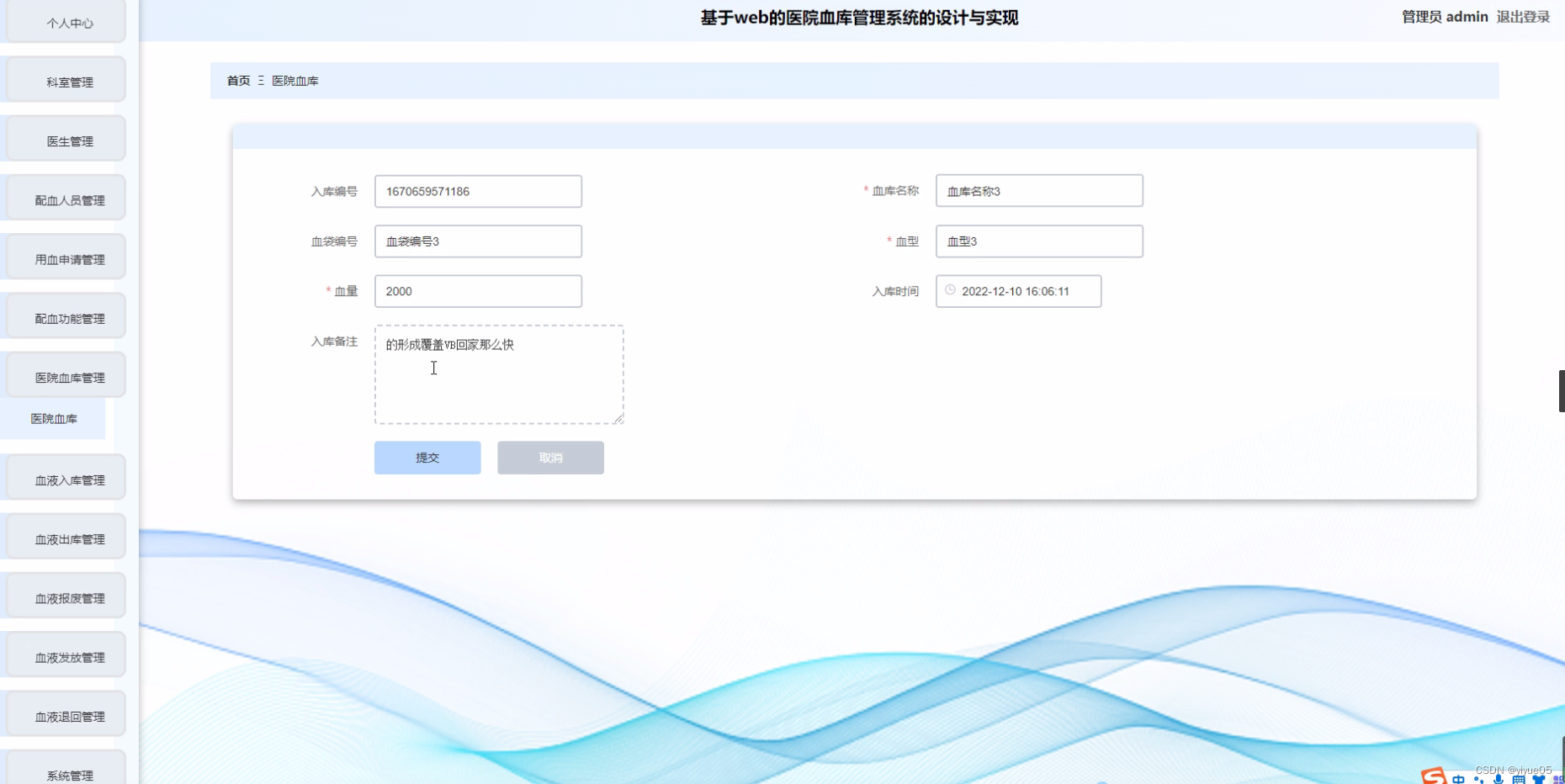Image resolution: width=1565 pixels, height=784 pixels.
Task: Click the scrollbar thumb on the right edge
Action: coord(1562,390)
